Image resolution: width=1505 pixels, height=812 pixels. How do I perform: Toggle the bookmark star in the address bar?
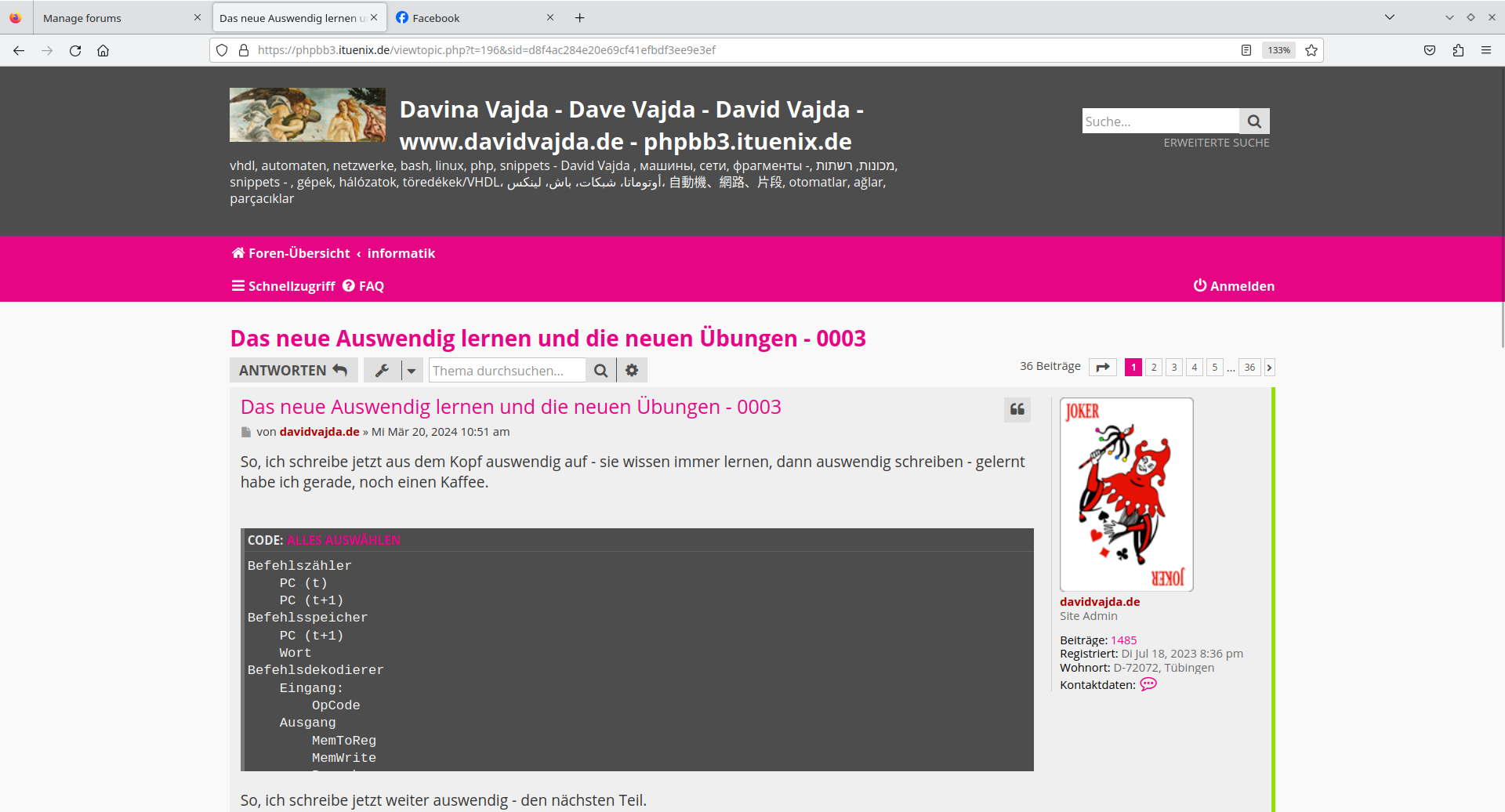pos(1311,49)
